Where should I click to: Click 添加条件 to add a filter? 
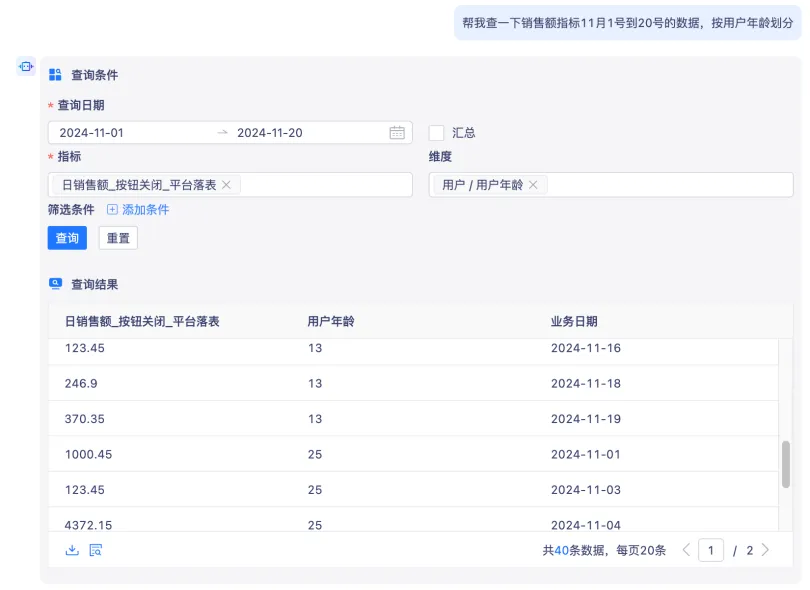138,210
